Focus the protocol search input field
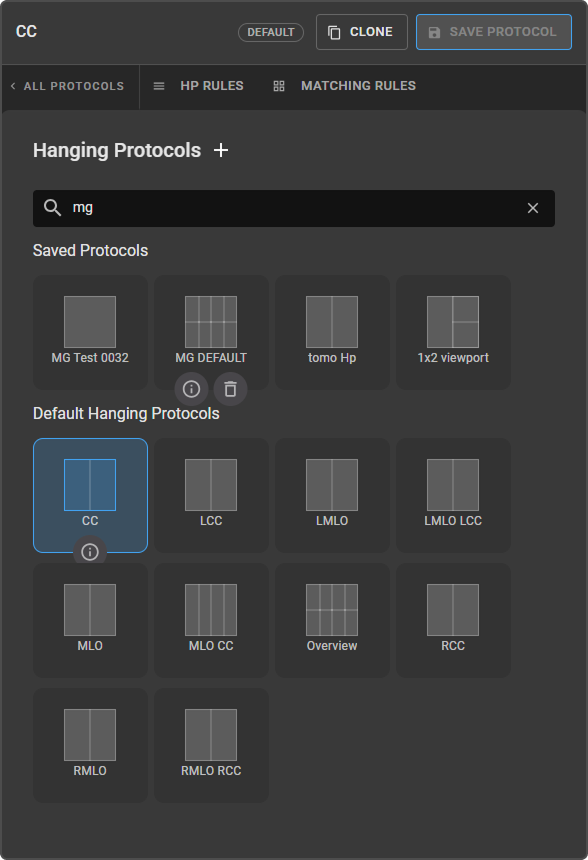This screenshot has height=860, width=588. point(294,208)
